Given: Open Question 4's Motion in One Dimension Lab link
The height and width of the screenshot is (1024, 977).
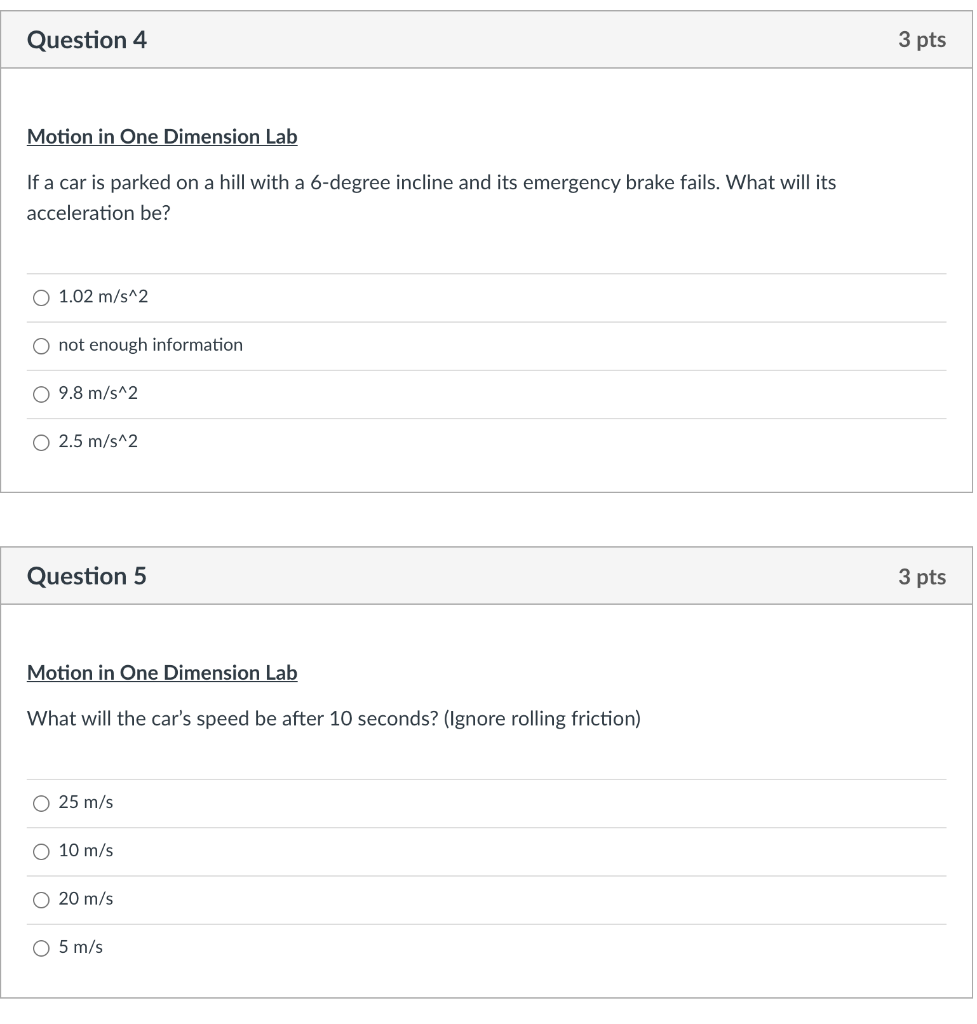Looking at the screenshot, I should pyautogui.click(x=162, y=137).
